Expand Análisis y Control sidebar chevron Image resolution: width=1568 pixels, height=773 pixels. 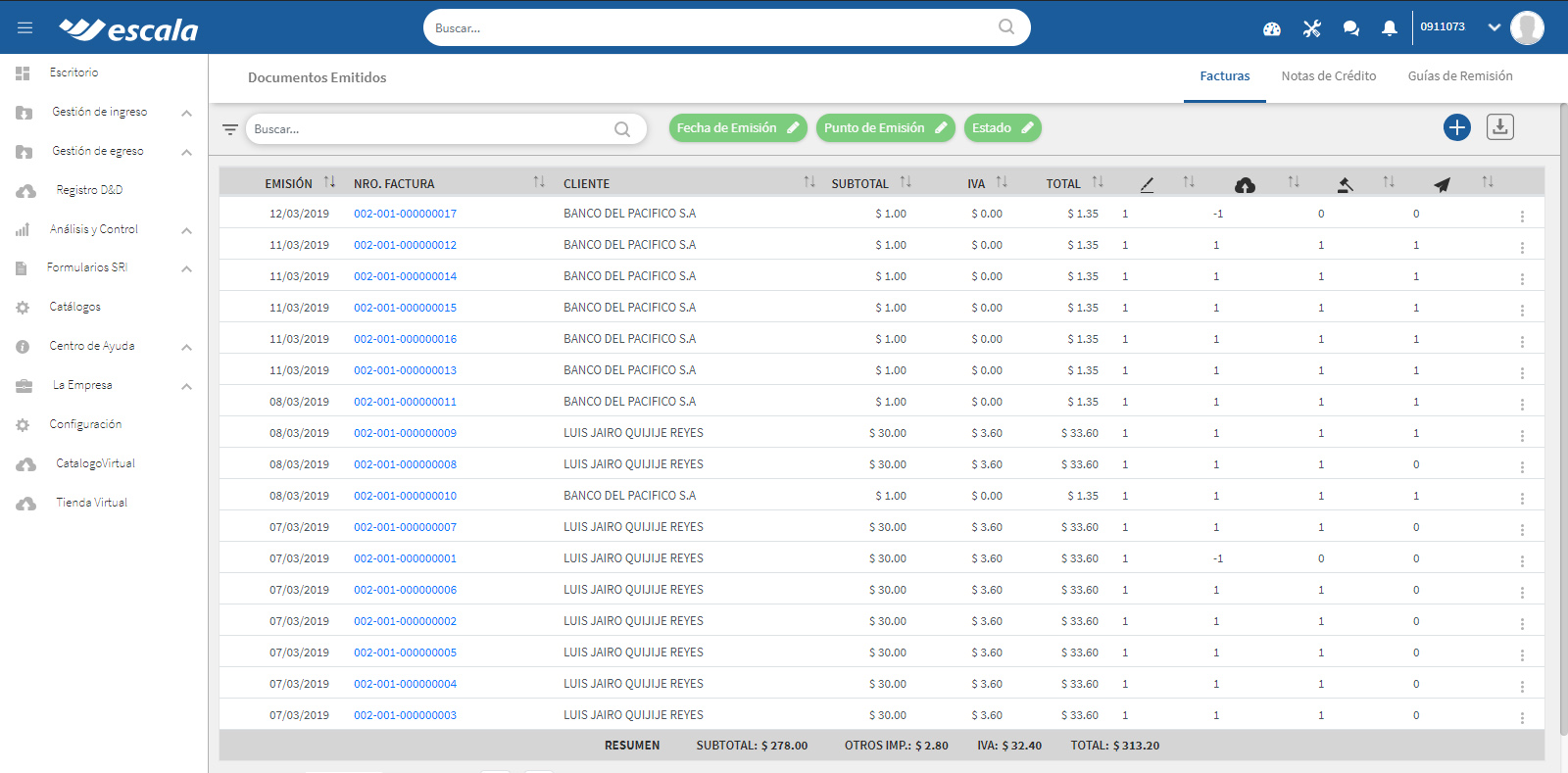click(186, 231)
